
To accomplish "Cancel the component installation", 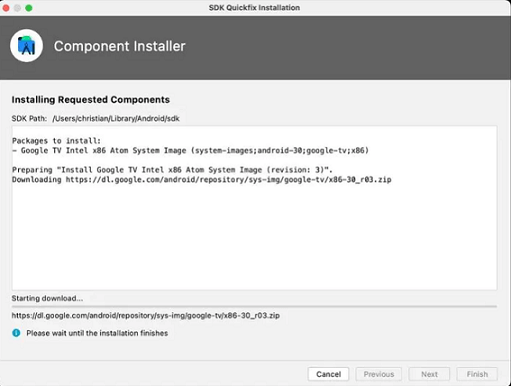I will coord(328,374).
